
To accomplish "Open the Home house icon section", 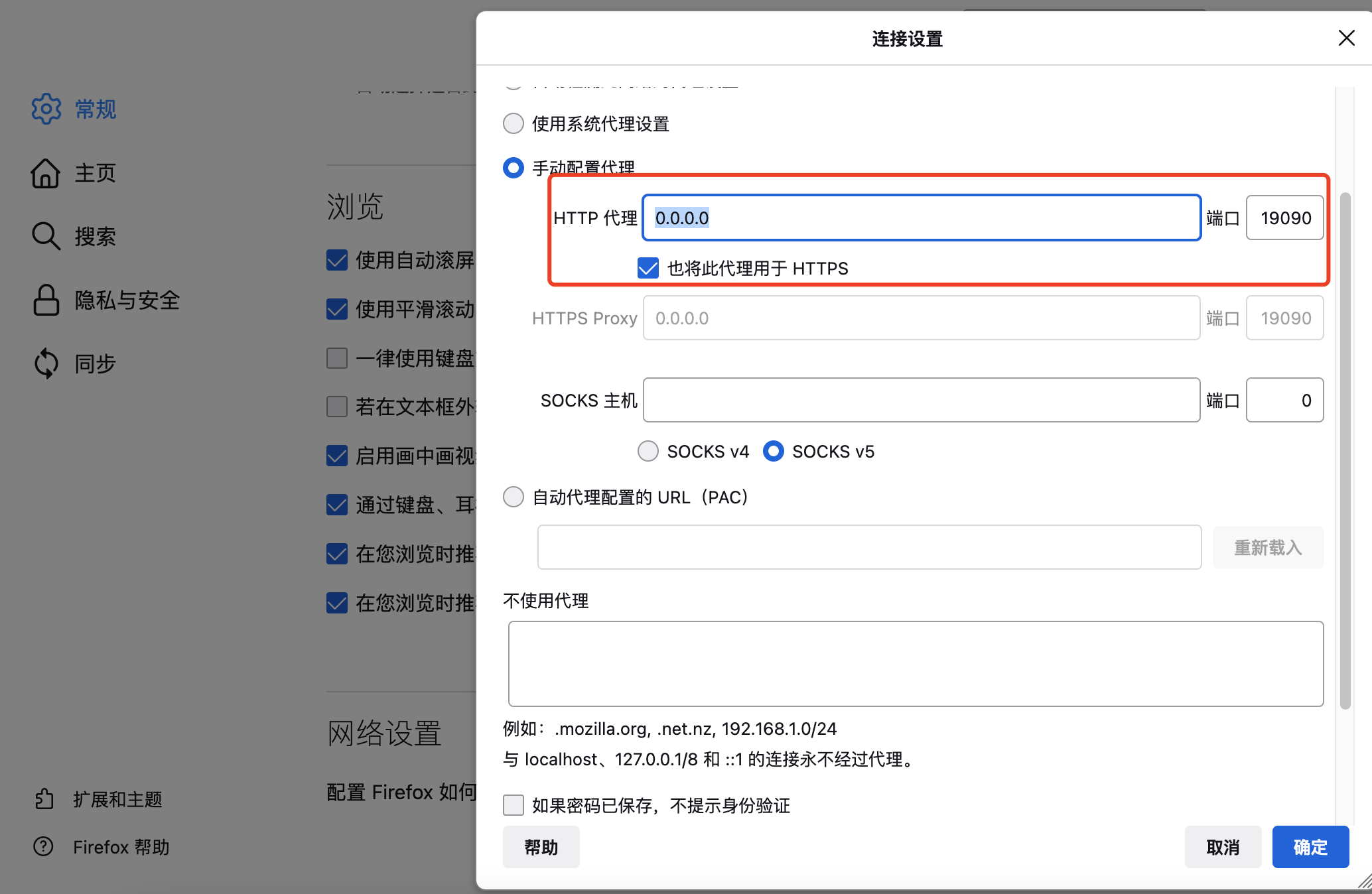I will (46, 173).
